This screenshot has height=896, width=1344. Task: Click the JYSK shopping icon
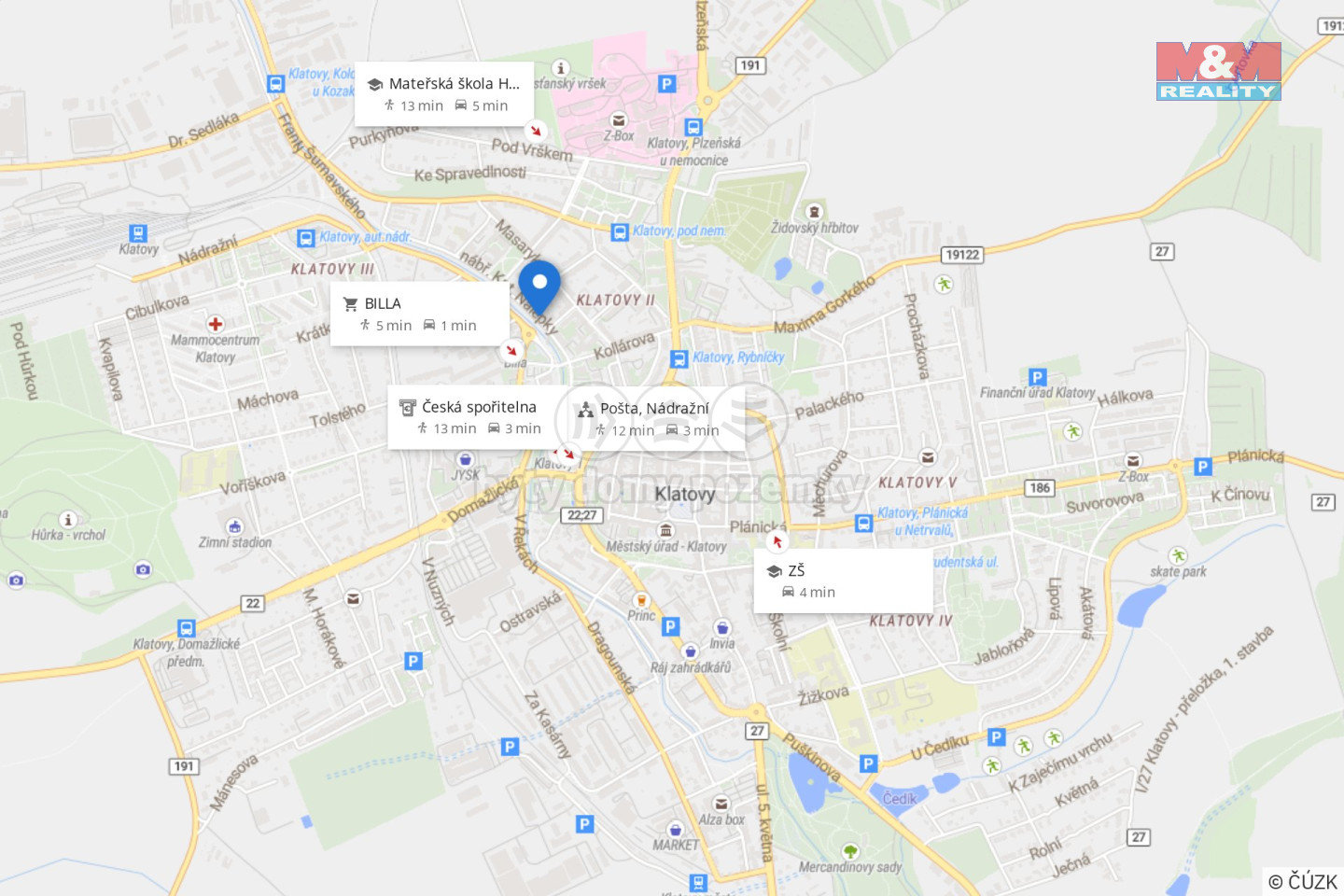pyautogui.click(x=465, y=459)
